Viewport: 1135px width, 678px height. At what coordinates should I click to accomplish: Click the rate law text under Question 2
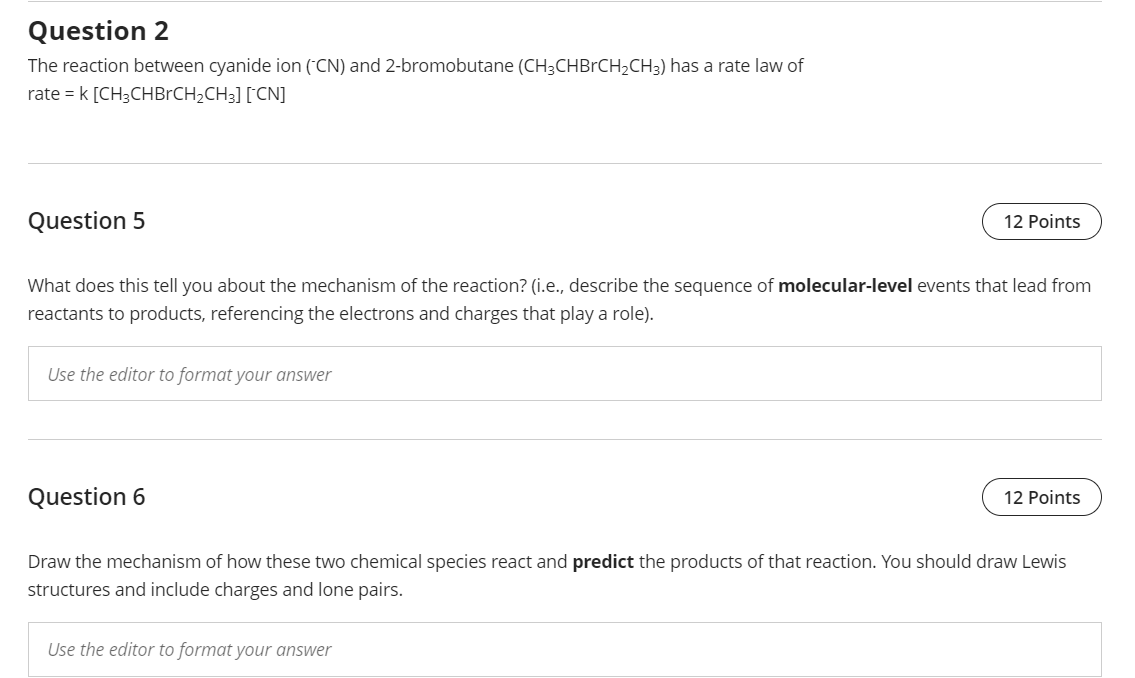coord(156,93)
